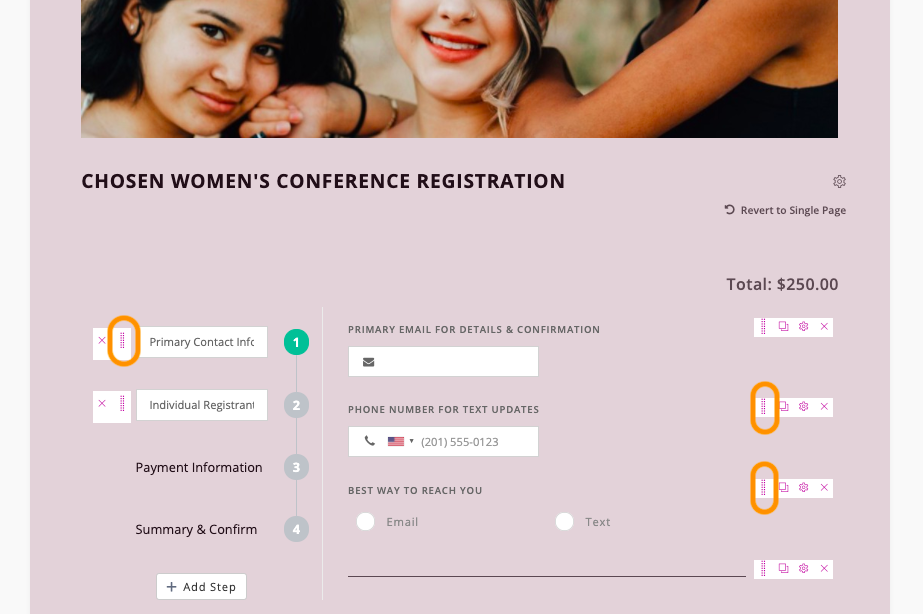Select the Email radio option

click(x=366, y=522)
